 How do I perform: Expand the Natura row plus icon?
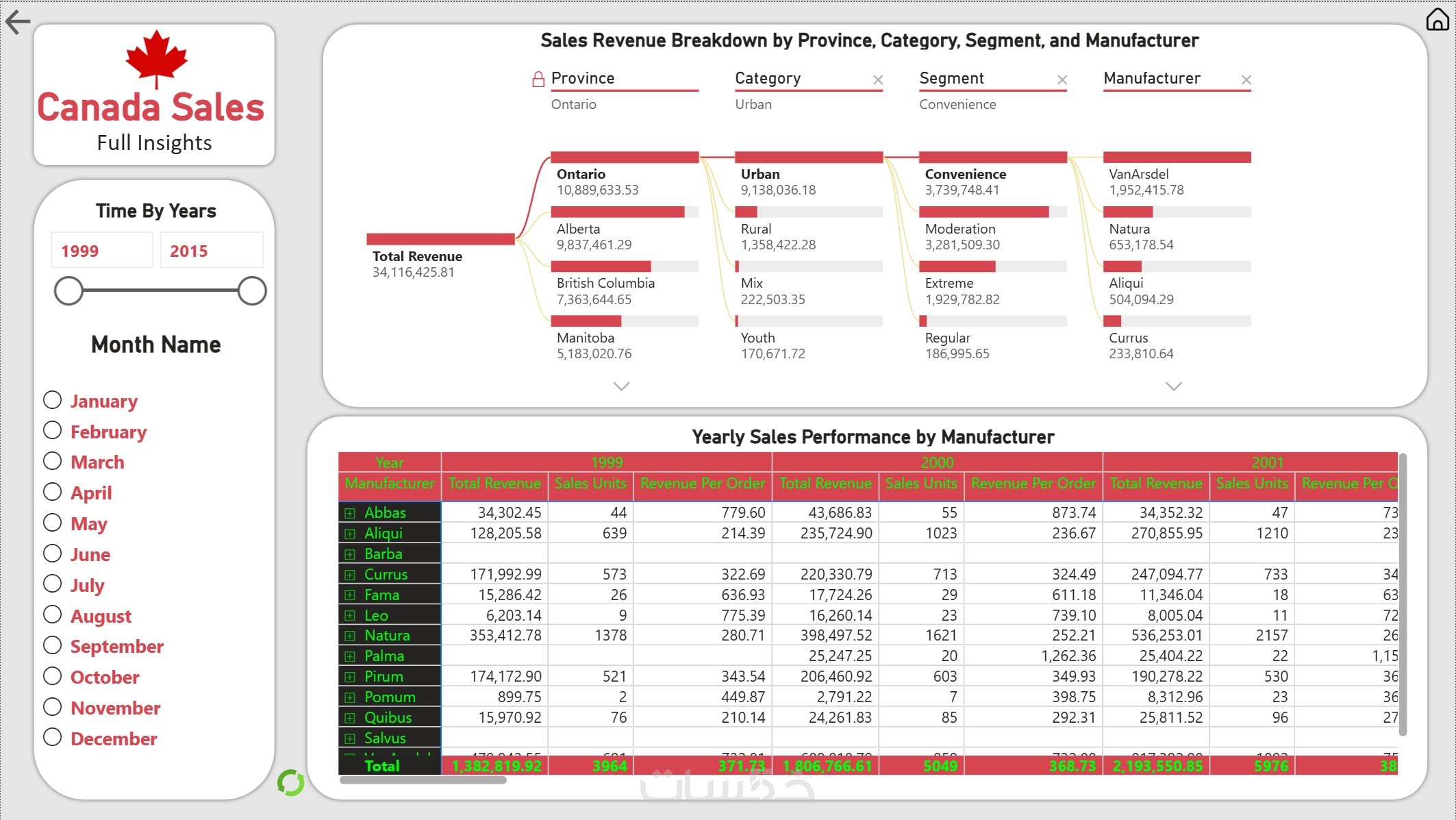pyautogui.click(x=350, y=636)
